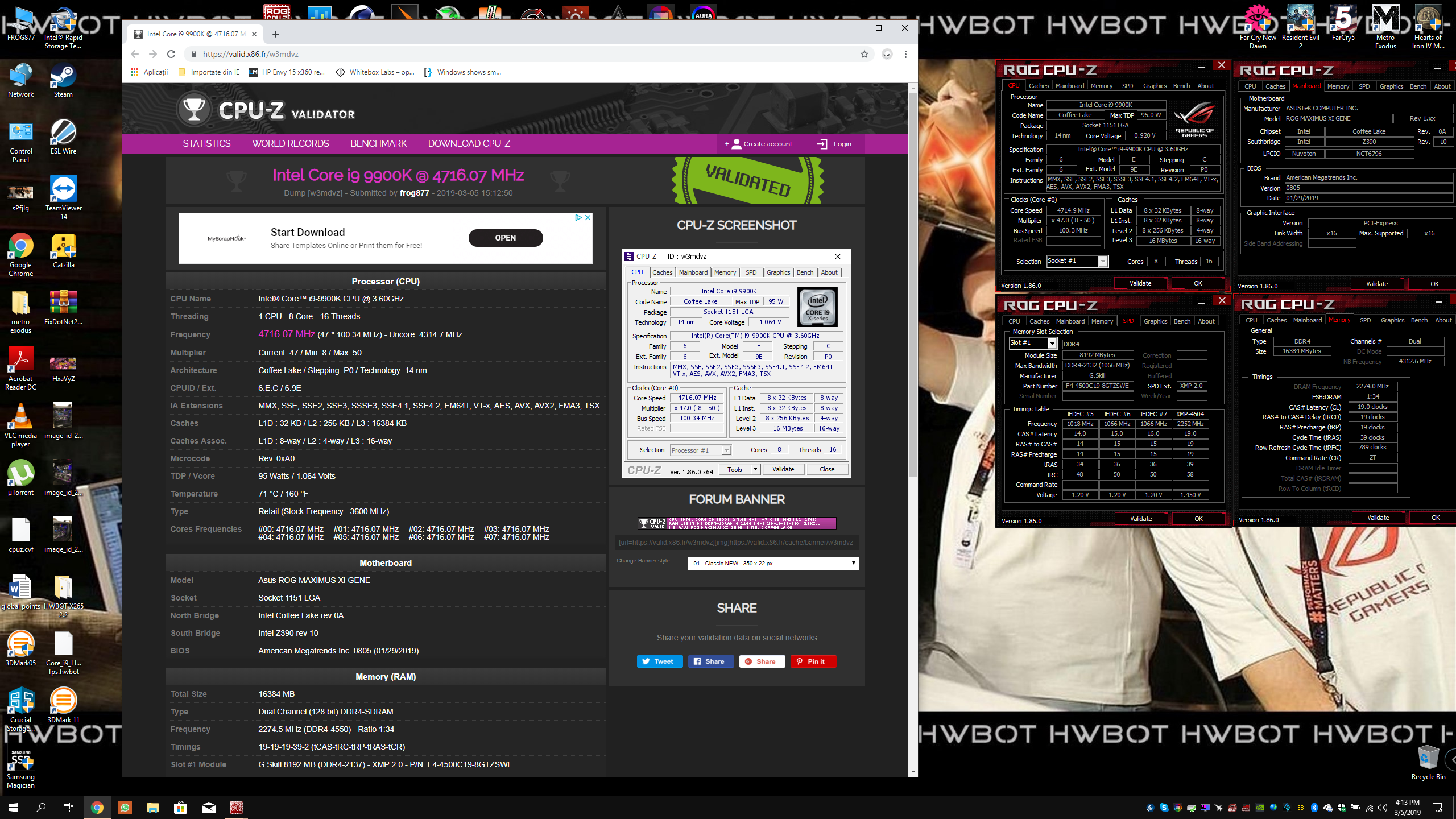Reload the Chrome page
Screen dimensions: 1456x819
pos(171,54)
